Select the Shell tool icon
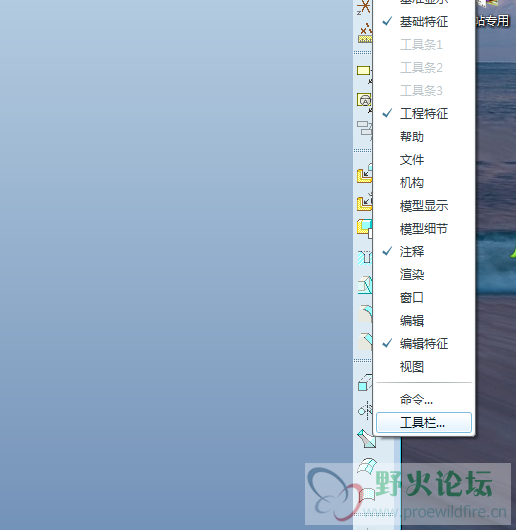 pos(365,227)
